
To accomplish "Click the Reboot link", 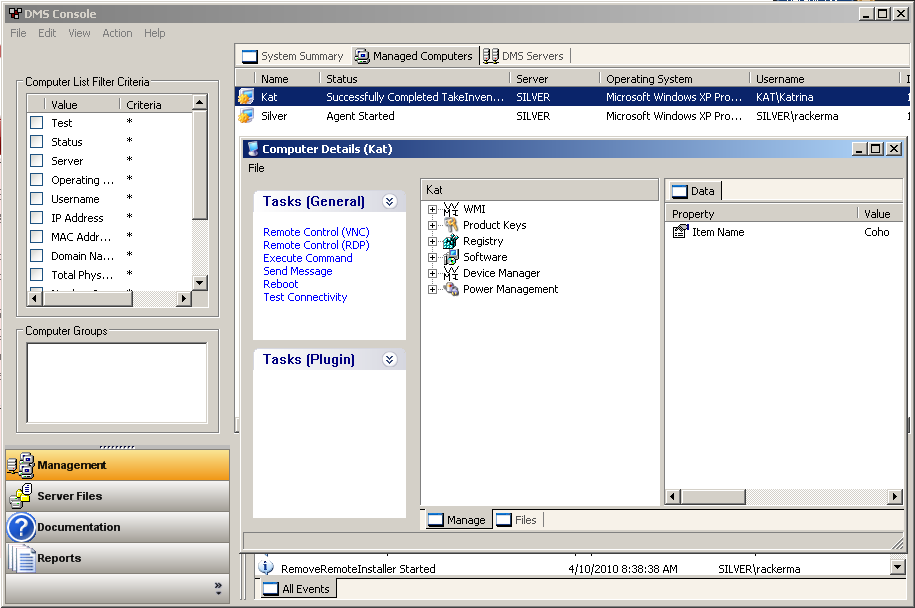I will point(281,284).
